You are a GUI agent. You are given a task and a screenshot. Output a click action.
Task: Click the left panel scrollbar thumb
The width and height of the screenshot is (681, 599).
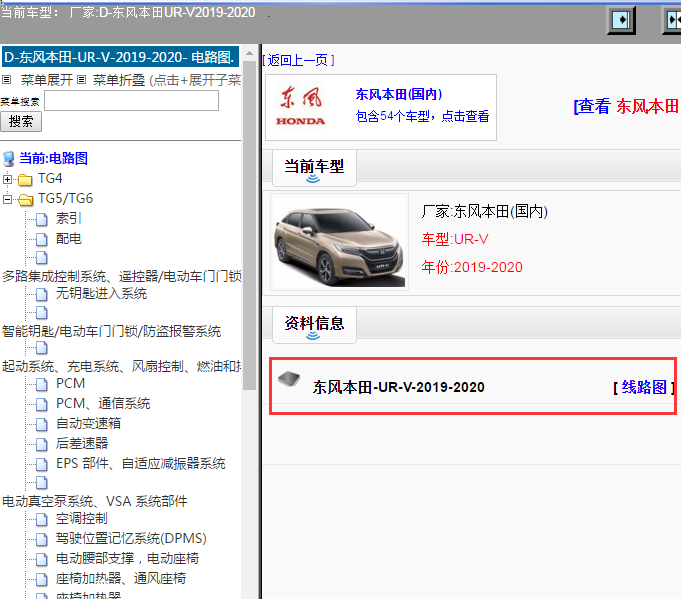pos(249,225)
